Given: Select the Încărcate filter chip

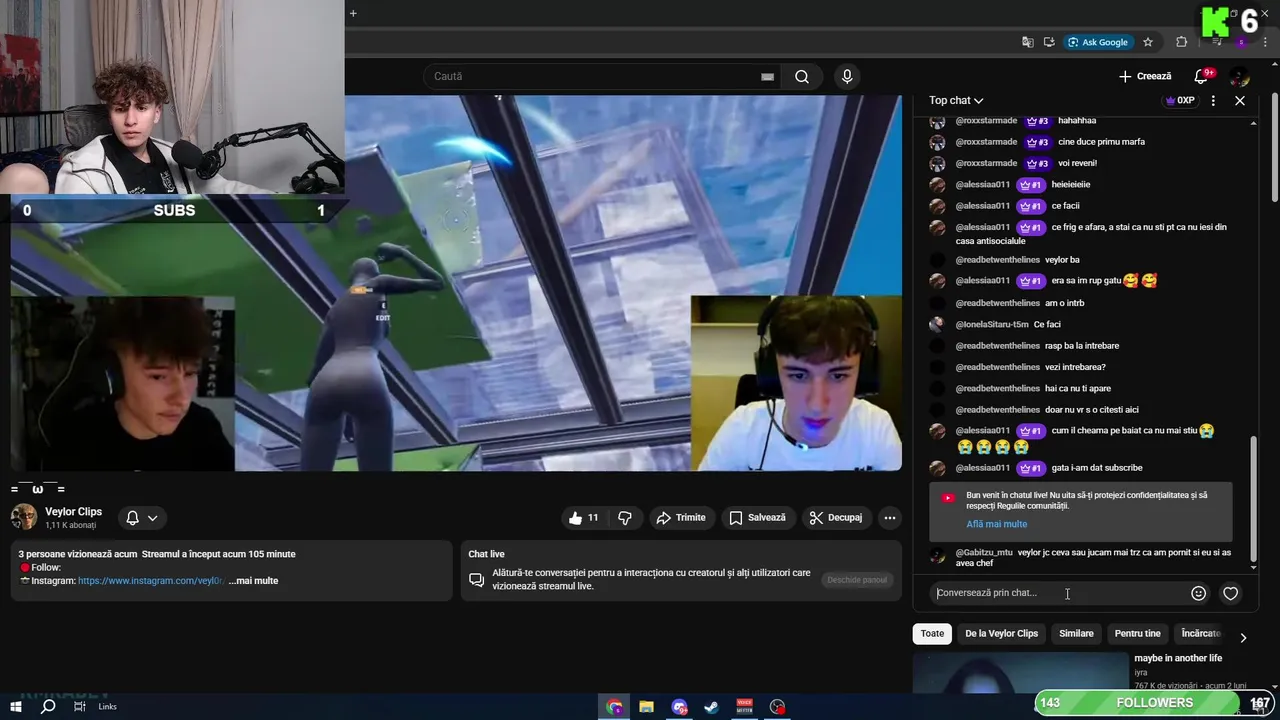Looking at the screenshot, I should click(x=1200, y=634).
